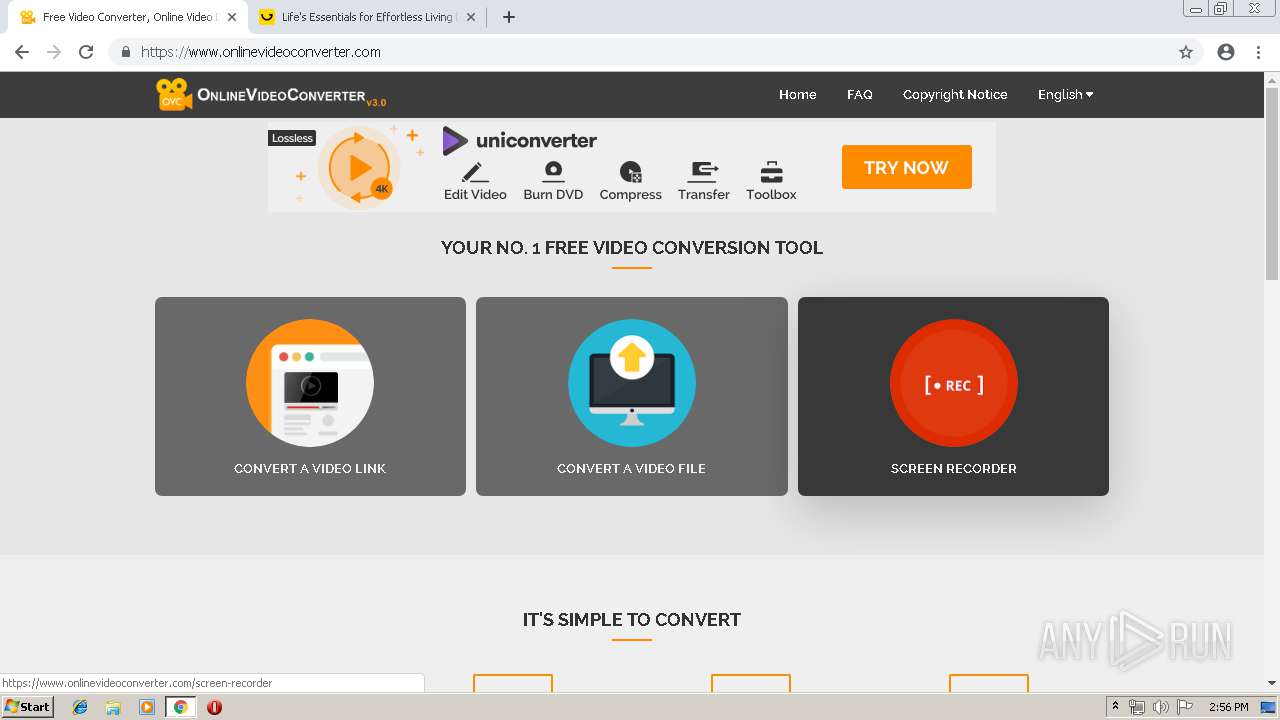Close the Life's Essentials tab

(x=471, y=17)
